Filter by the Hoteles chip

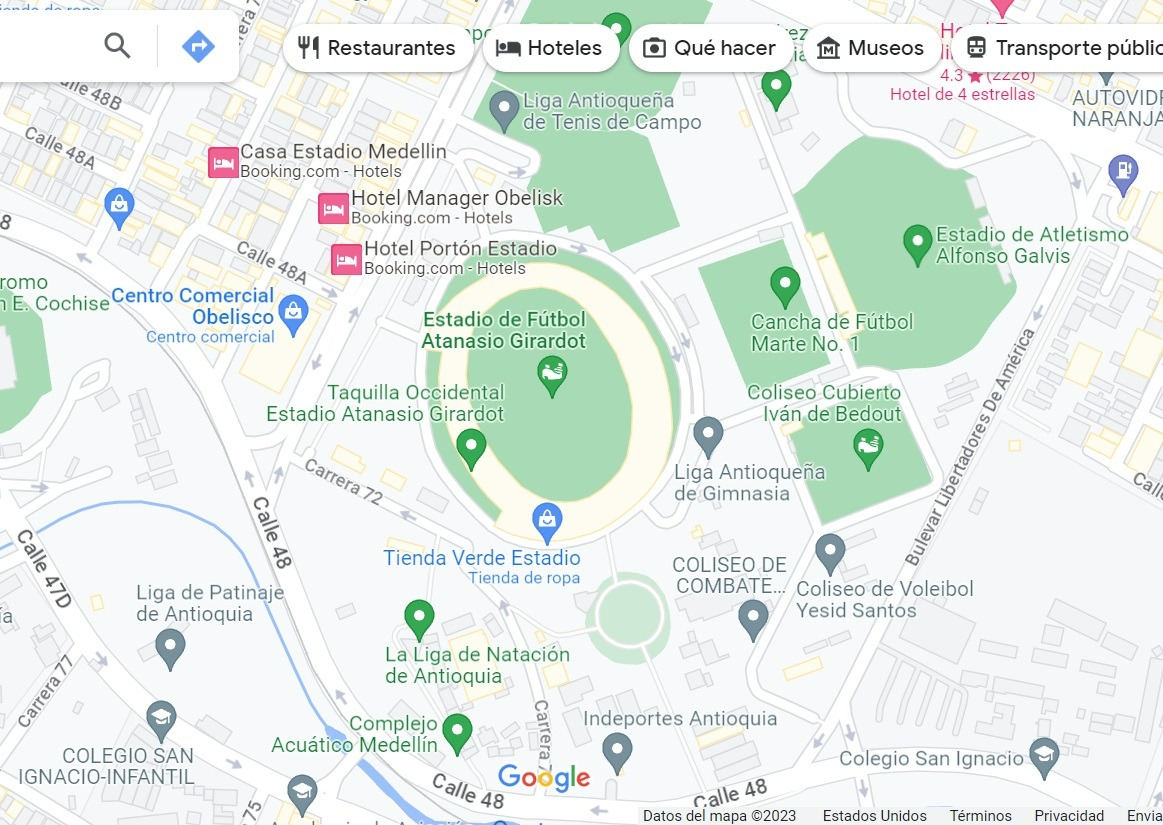(x=550, y=48)
